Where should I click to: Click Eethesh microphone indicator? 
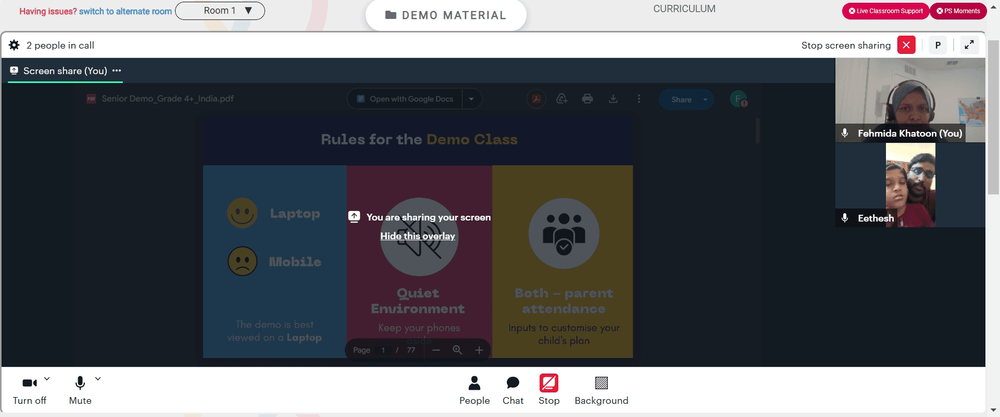click(845, 218)
